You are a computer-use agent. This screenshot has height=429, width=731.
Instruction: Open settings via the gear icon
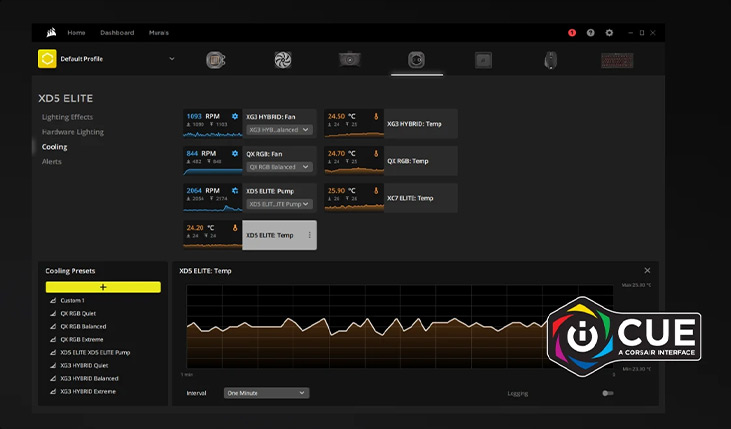click(x=609, y=33)
